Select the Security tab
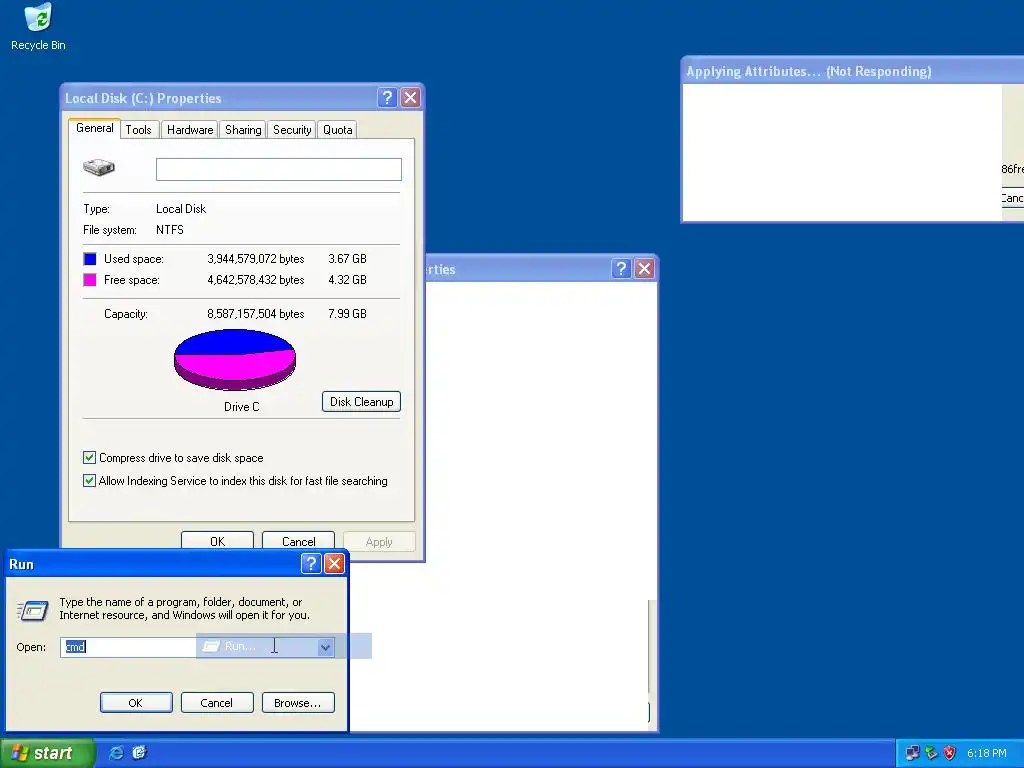This screenshot has height=768, width=1024. coord(292,130)
